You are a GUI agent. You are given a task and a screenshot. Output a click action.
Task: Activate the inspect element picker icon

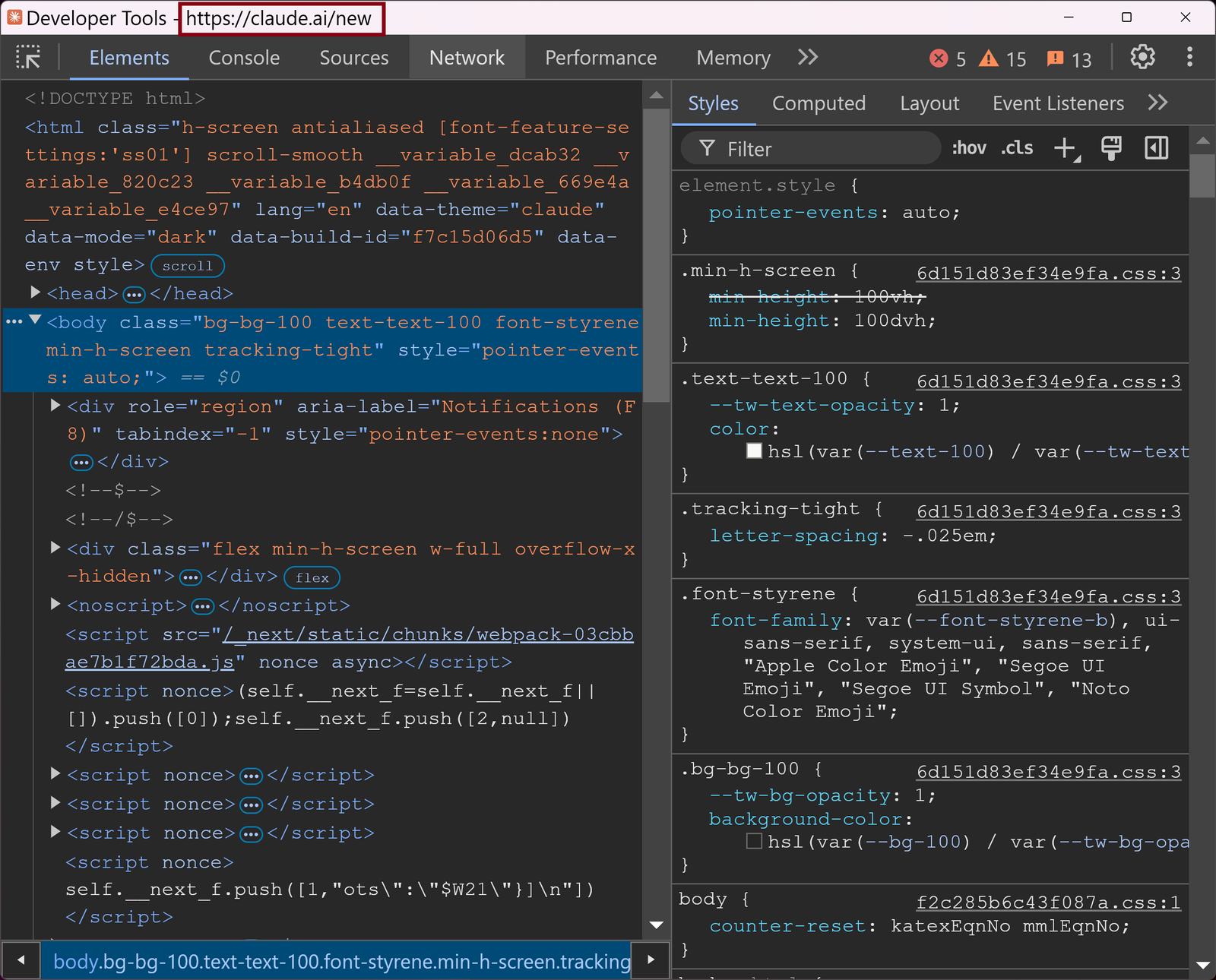tap(28, 58)
